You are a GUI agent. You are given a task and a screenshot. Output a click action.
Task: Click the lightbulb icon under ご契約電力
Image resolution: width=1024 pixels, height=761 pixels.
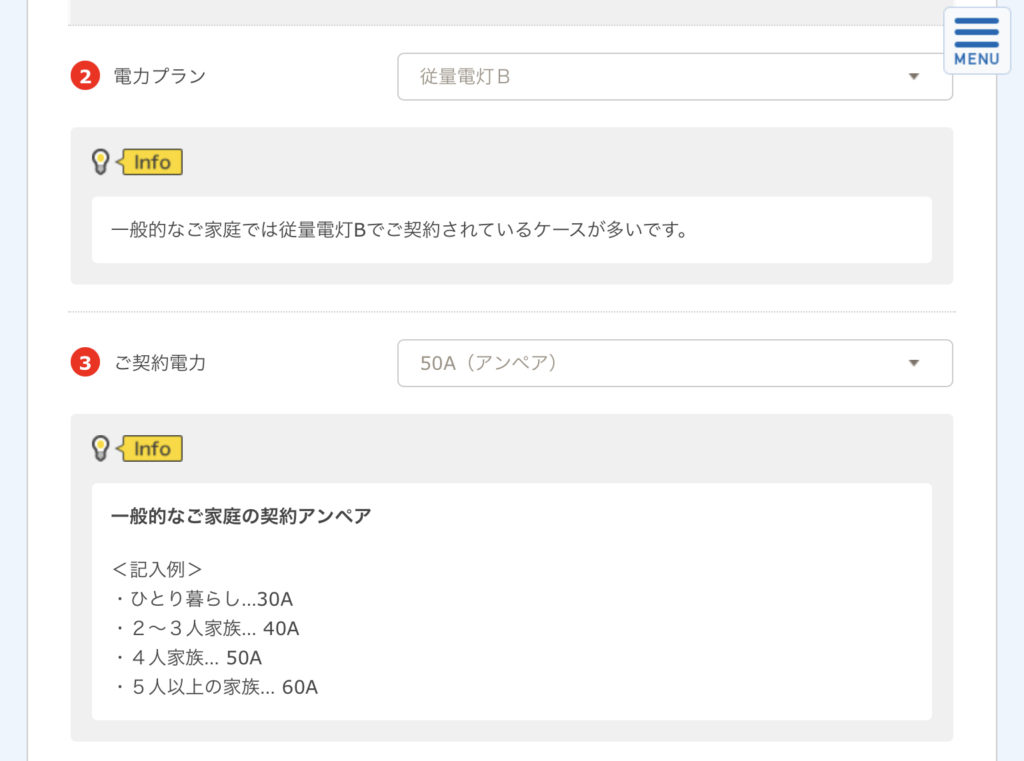click(x=100, y=448)
